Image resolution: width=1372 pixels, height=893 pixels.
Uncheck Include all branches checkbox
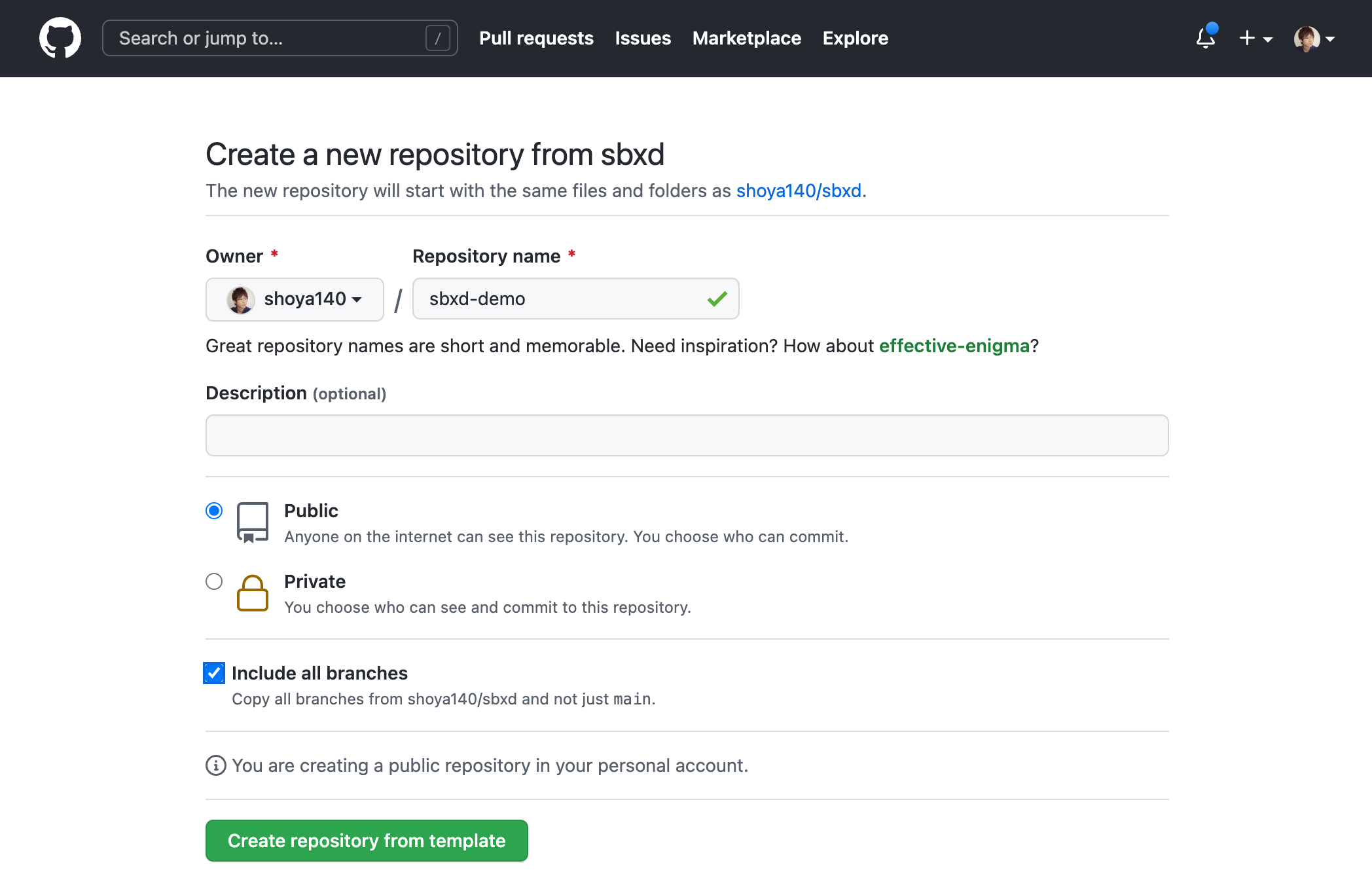tap(214, 673)
